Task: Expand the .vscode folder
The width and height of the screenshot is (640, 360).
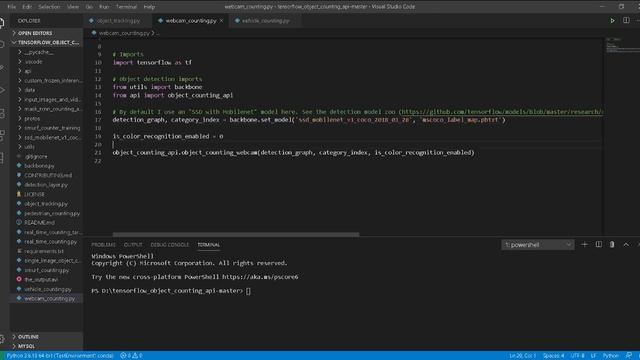Action: [x=33, y=62]
